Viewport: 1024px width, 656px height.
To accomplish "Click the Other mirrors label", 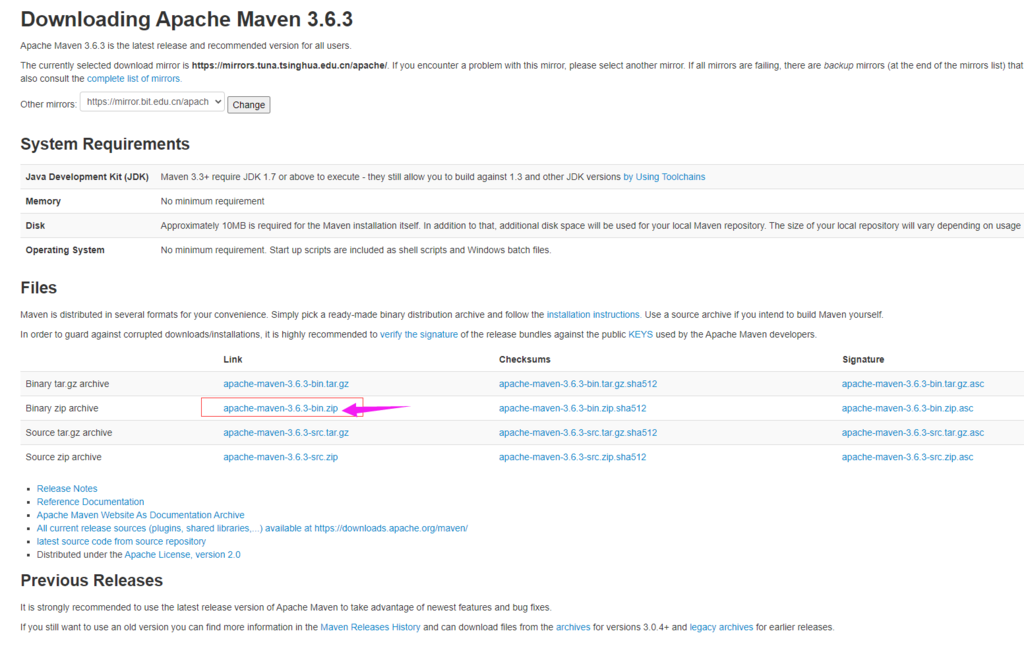I will pos(48,105).
